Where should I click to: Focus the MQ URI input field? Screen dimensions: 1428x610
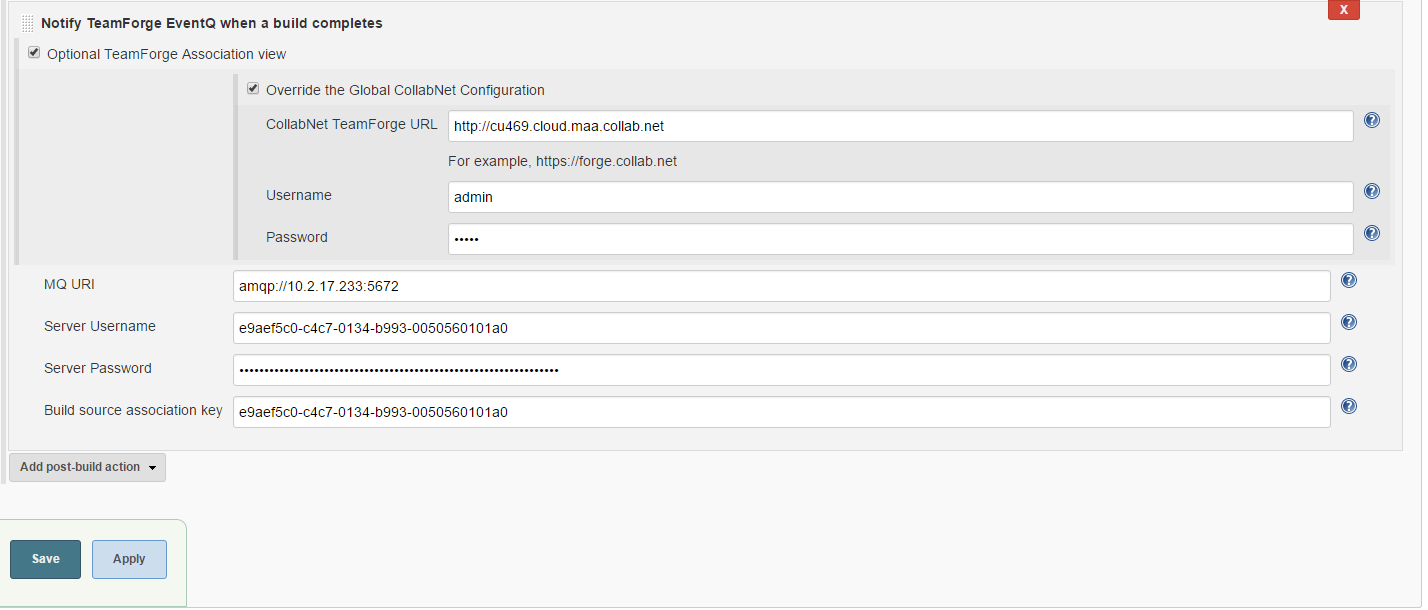(781, 286)
